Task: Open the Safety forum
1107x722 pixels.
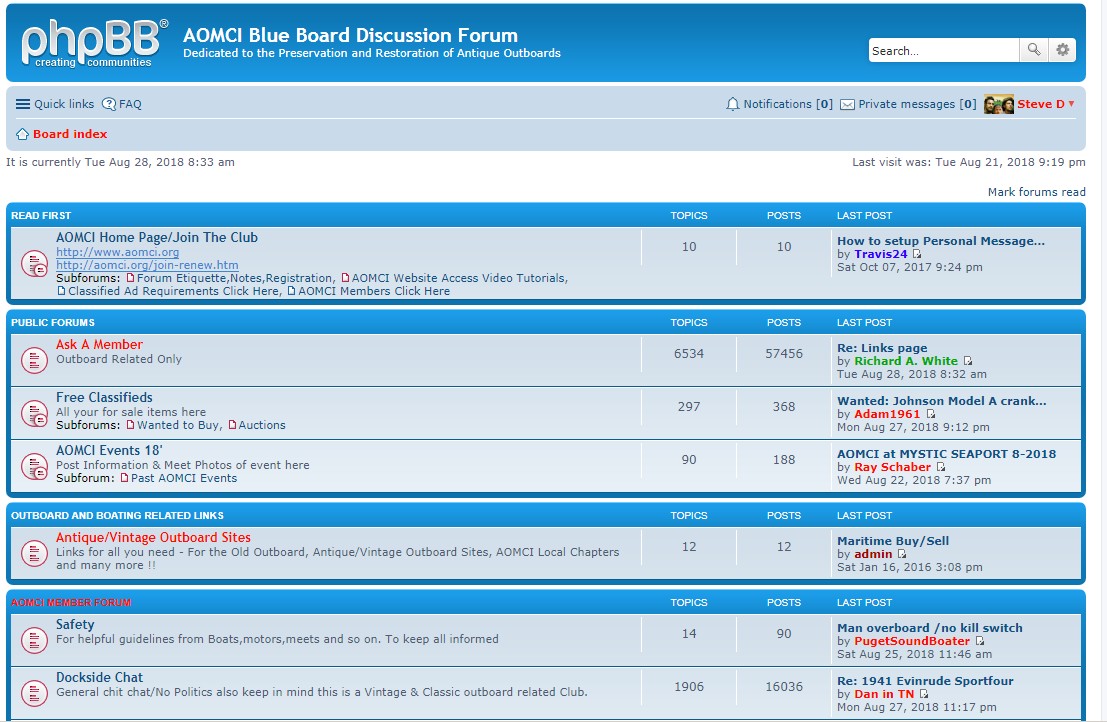Action: point(75,625)
